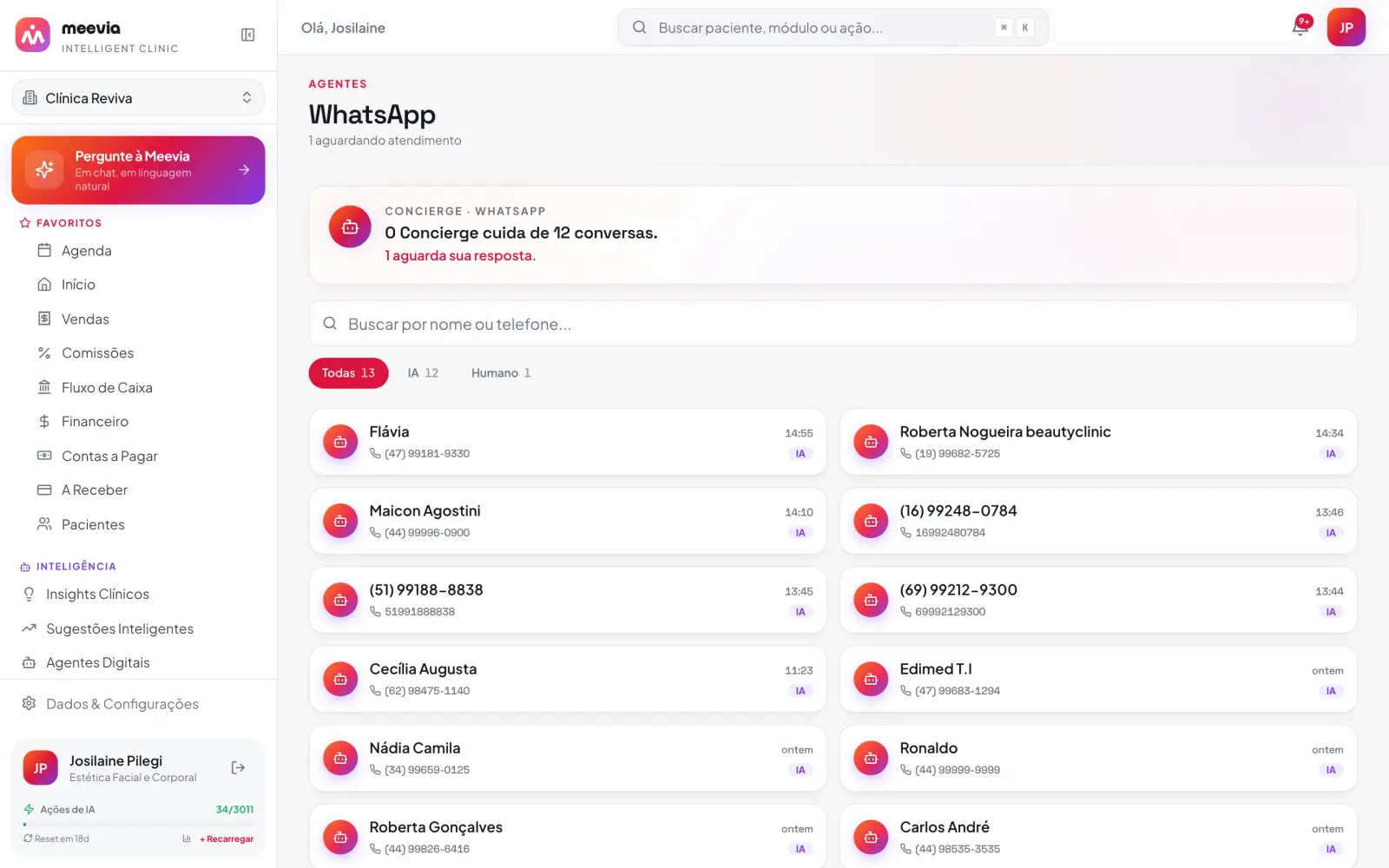1389x868 pixels.
Task: Open the JP user menu in the header
Action: (x=1346, y=28)
